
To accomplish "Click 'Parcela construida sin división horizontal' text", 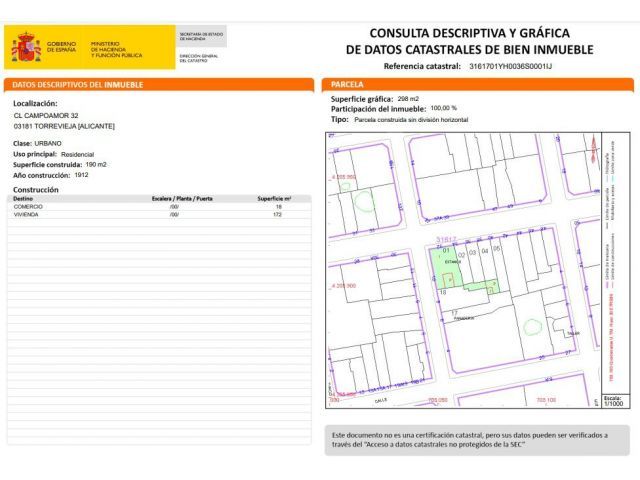I will [x=411, y=120].
